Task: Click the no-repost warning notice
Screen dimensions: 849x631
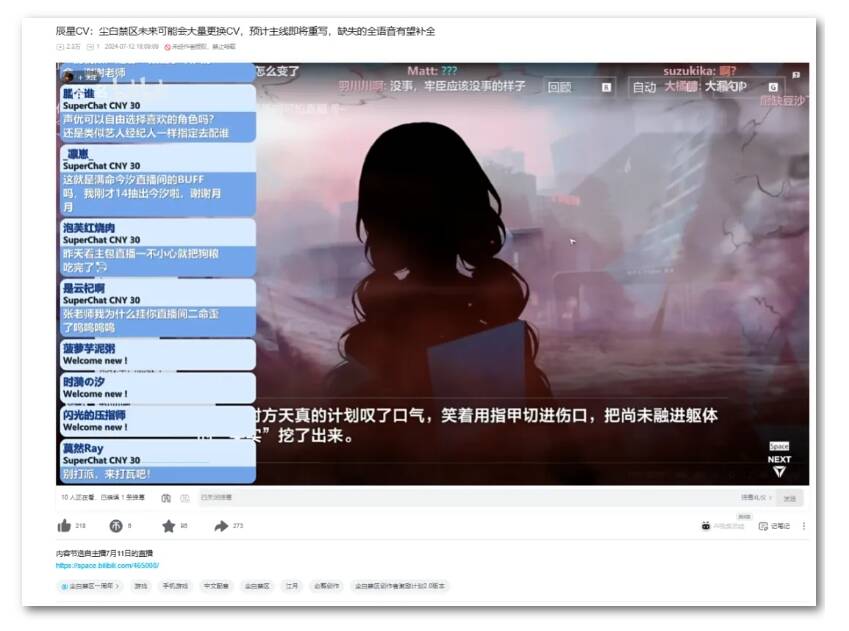Action: click(200, 47)
